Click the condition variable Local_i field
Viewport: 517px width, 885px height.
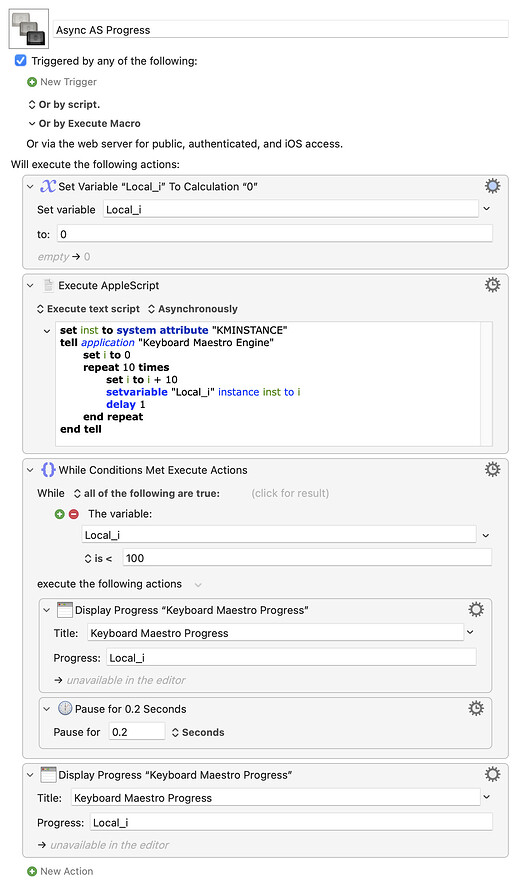coord(279,535)
